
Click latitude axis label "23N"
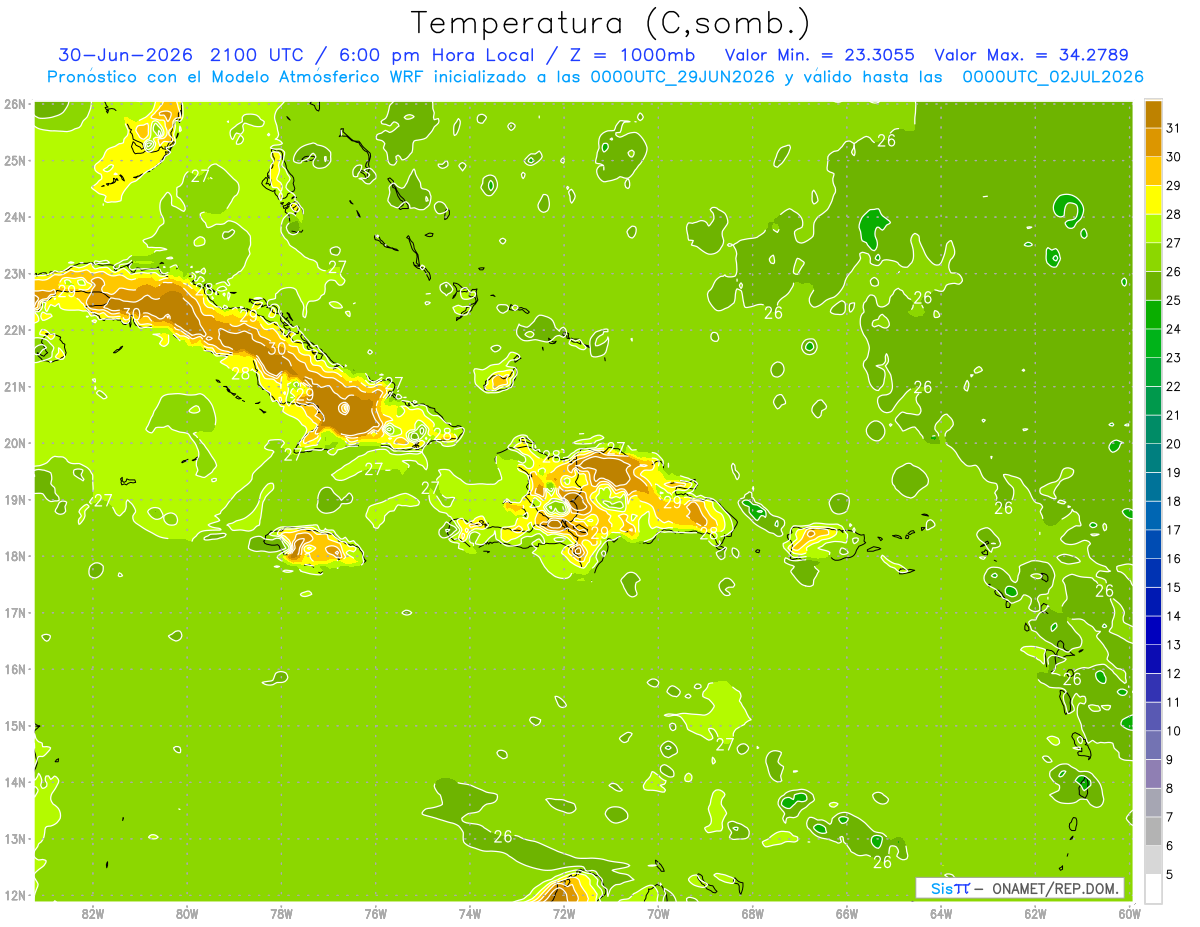pyautogui.click(x=15, y=273)
